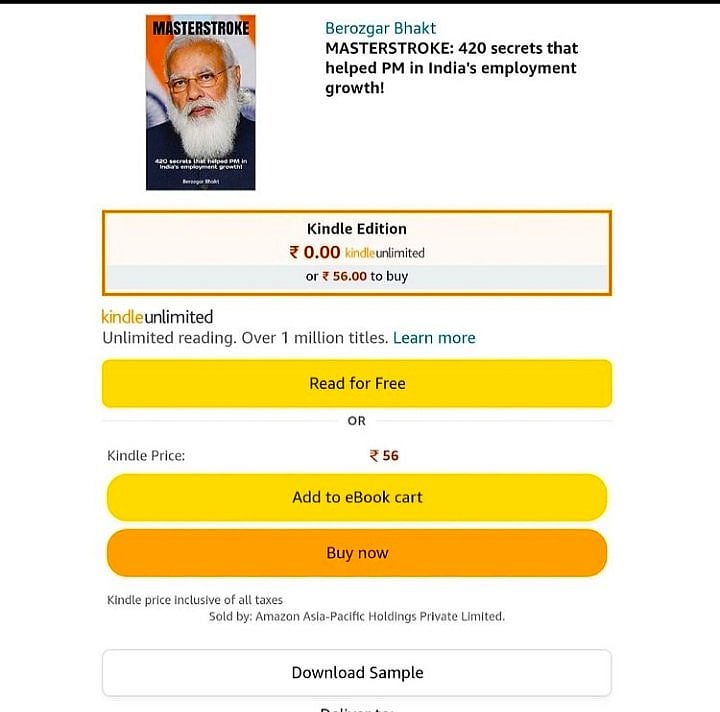Click the Kindle Price label
This screenshot has width=720, height=712.
click(146, 455)
